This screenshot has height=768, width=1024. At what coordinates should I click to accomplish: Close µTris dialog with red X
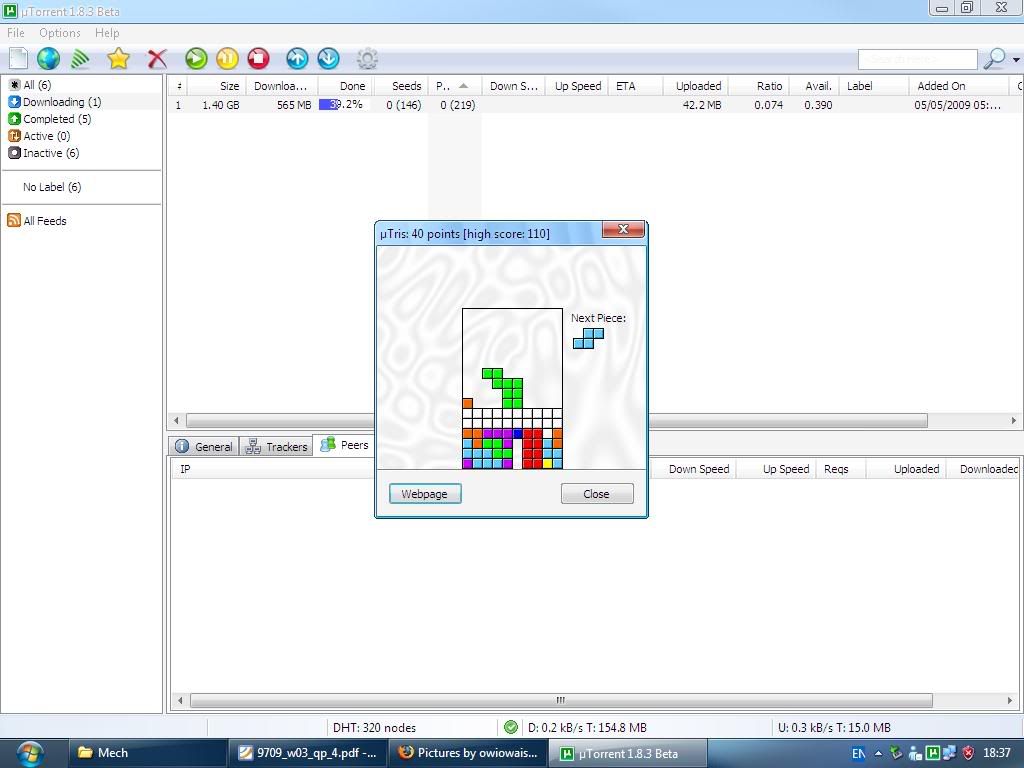click(623, 229)
